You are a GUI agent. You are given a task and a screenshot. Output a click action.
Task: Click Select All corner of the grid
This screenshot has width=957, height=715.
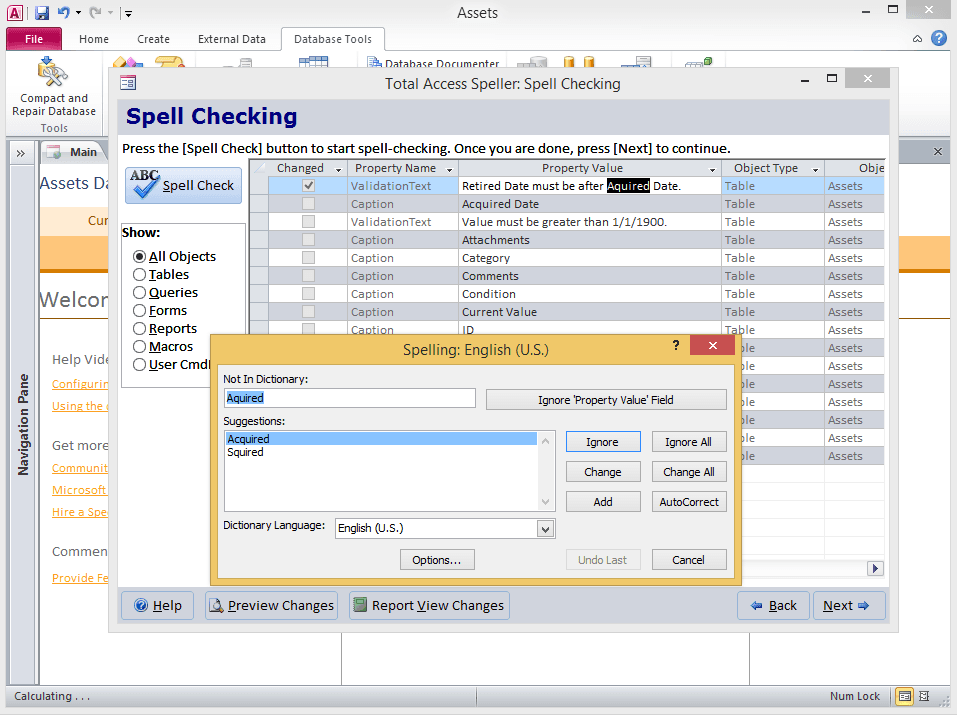(259, 168)
